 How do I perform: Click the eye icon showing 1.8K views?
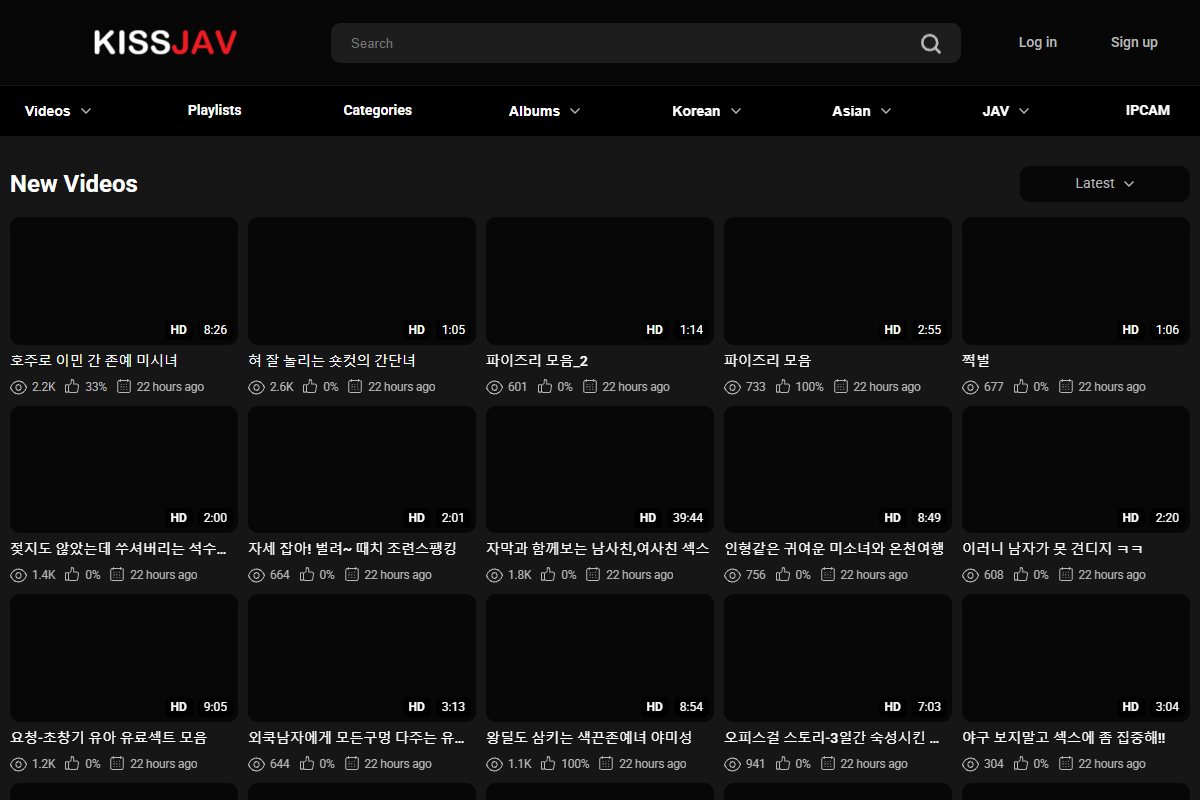pos(494,574)
